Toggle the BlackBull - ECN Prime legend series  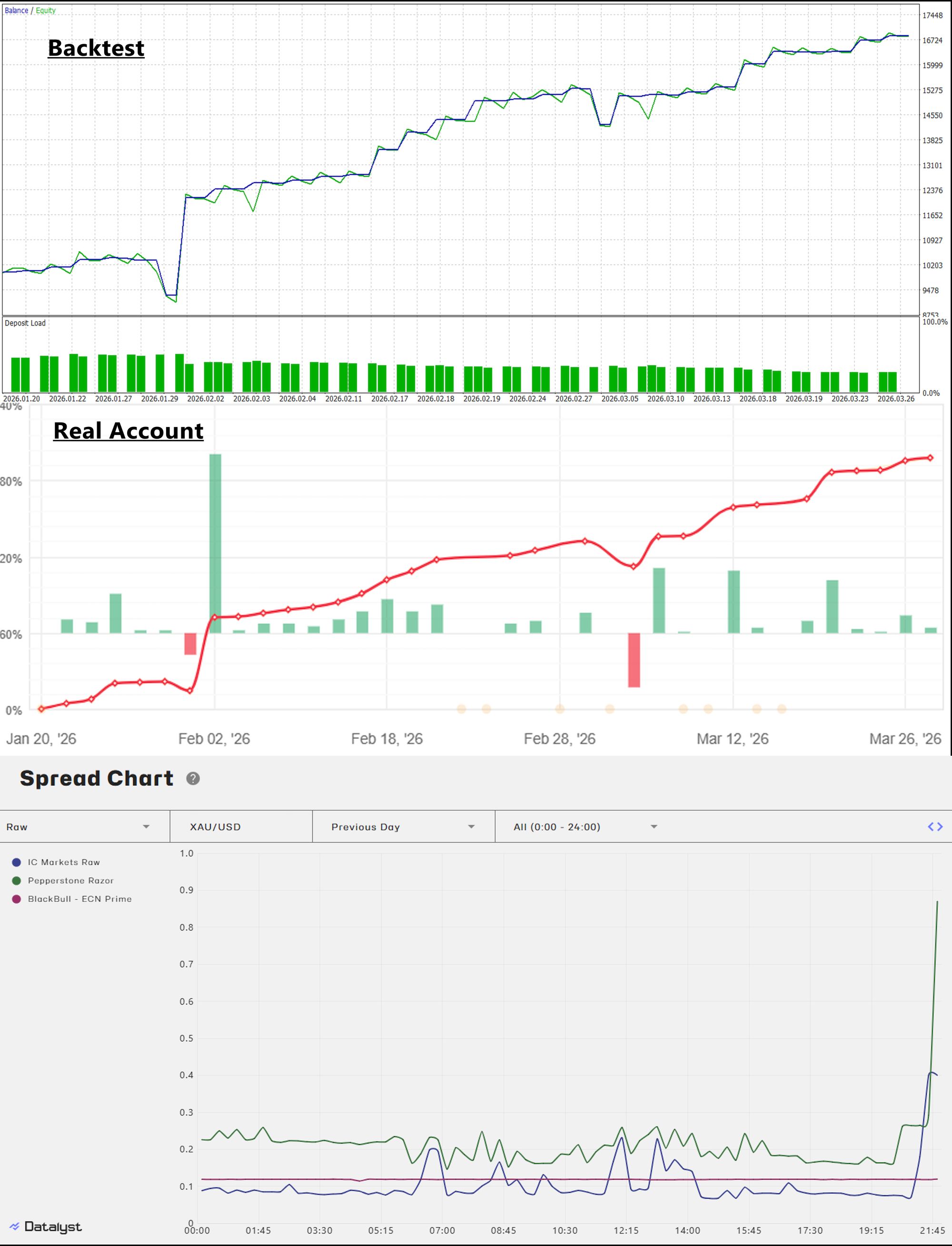[79, 899]
